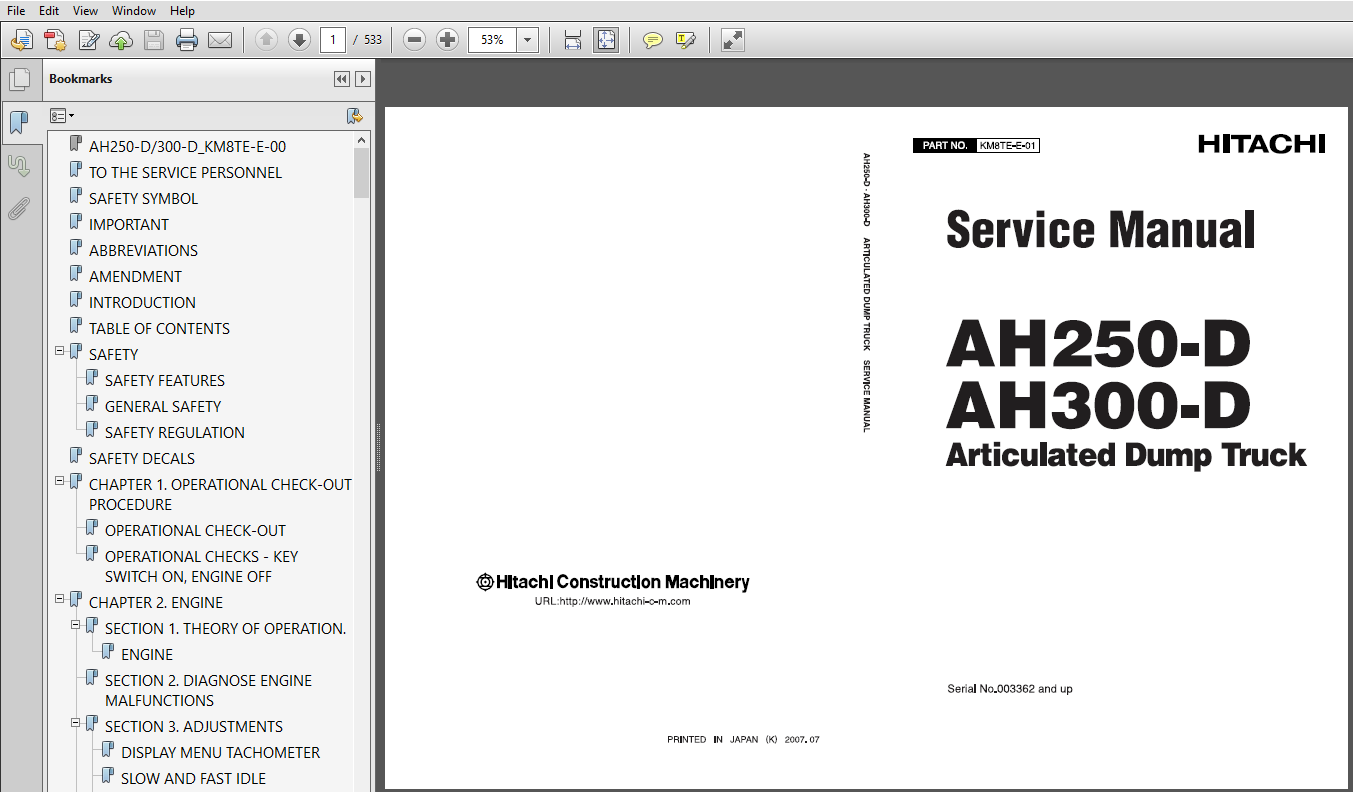
Task: Collapse CHAPTER 1 OPERATIONAL CHECK-OUT PROCEDURE node
Action: [x=60, y=481]
